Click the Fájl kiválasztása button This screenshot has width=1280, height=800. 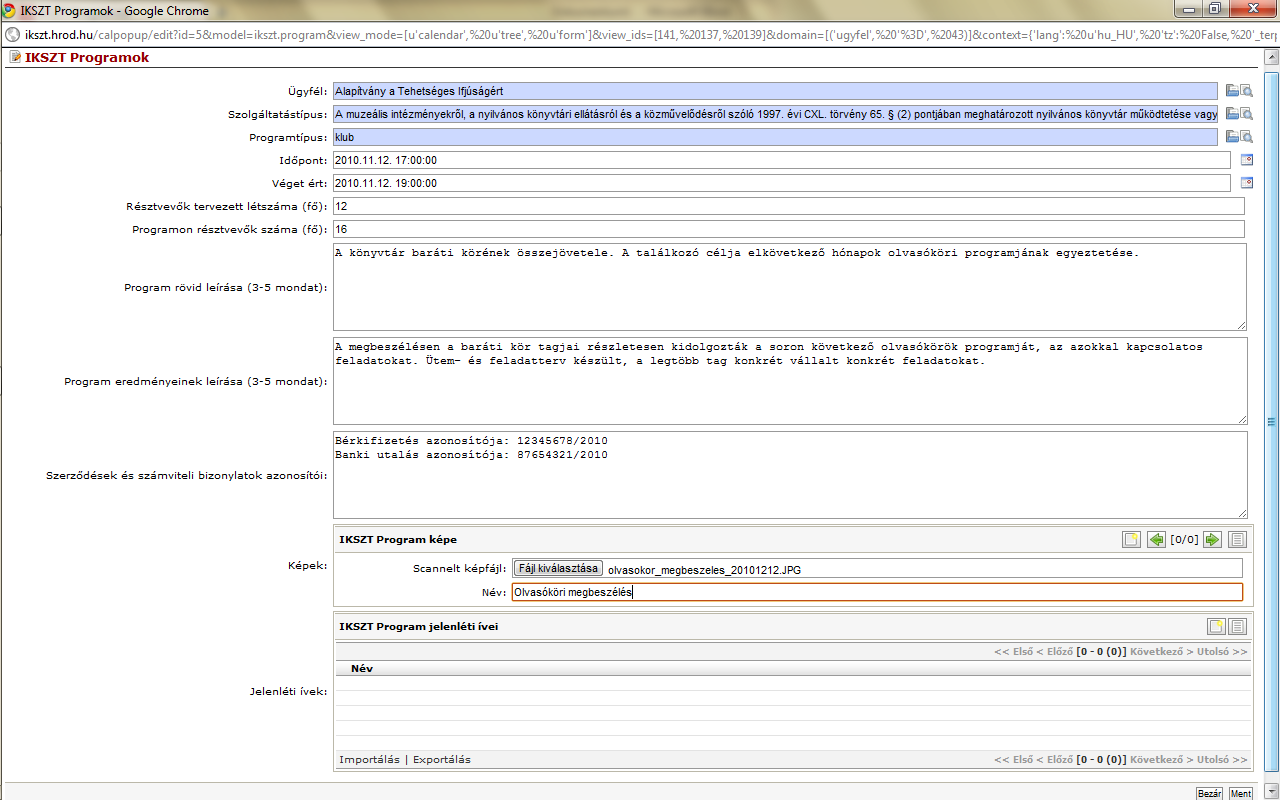pyautogui.click(x=559, y=568)
